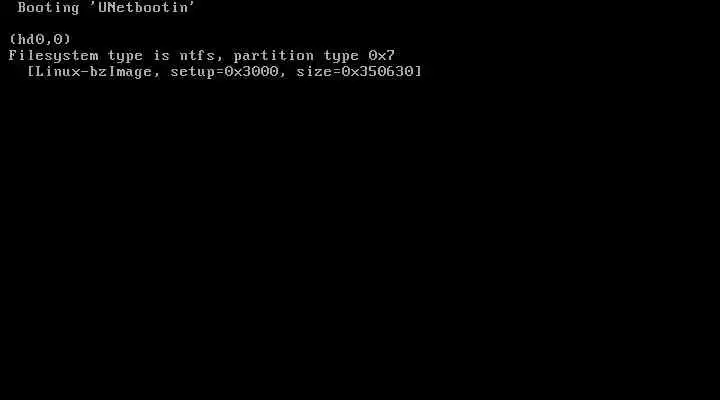Click the word 'size' in kernel line
This screenshot has height=400, width=720.
314,71
